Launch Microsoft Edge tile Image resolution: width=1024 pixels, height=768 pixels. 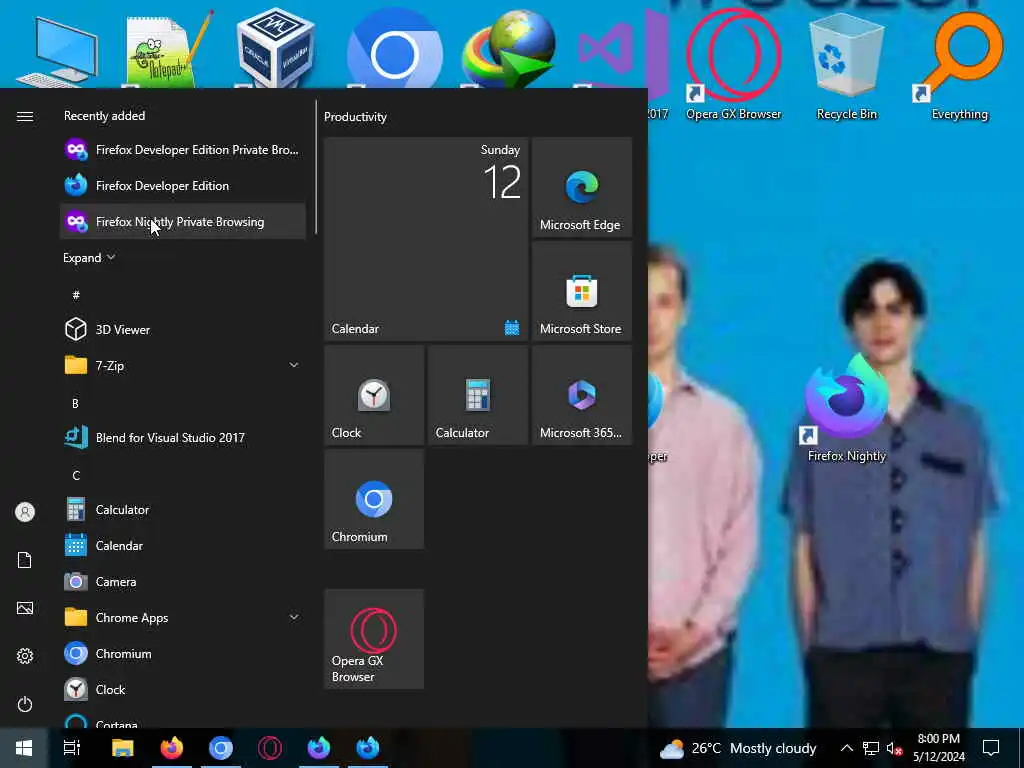click(x=582, y=187)
